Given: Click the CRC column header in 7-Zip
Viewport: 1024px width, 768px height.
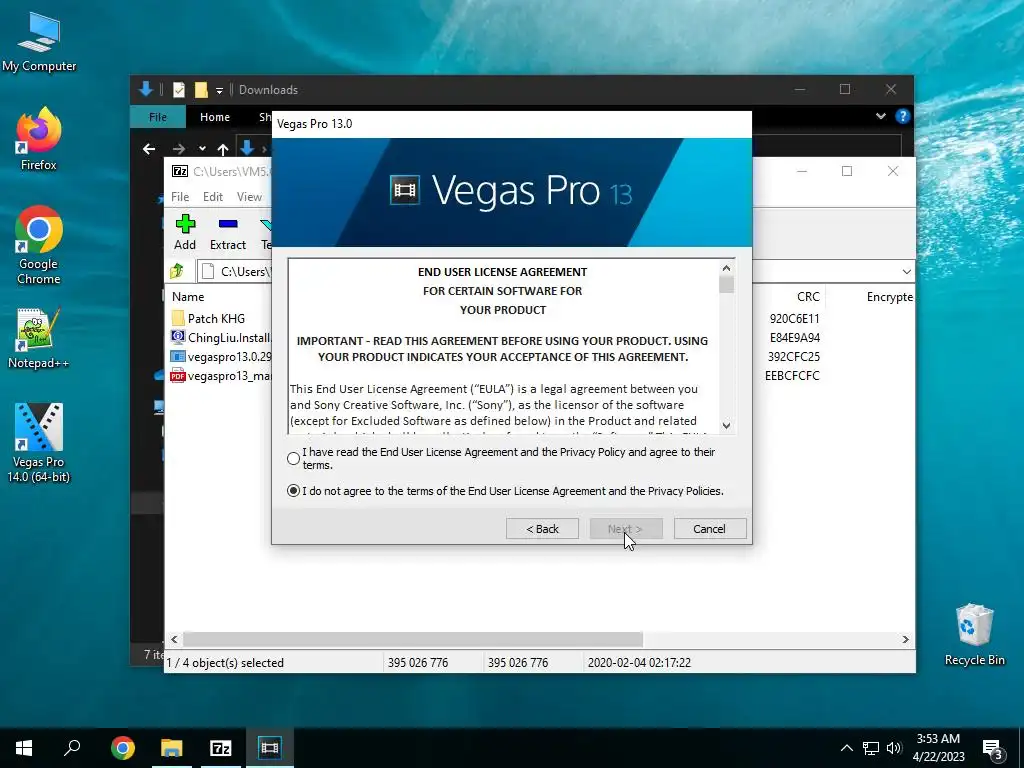Looking at the screenshot, I should pos(808,296).
